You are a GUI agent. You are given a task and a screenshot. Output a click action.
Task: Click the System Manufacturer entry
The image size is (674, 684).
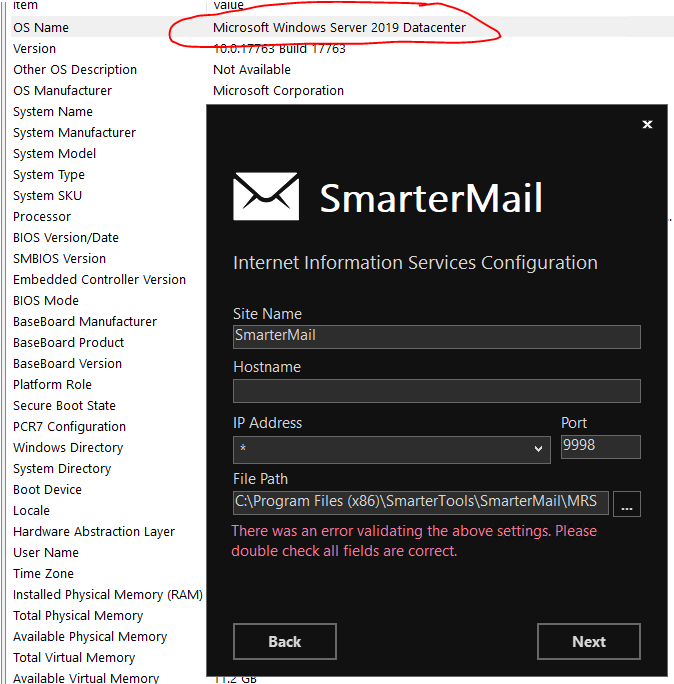tap(74, 133)
